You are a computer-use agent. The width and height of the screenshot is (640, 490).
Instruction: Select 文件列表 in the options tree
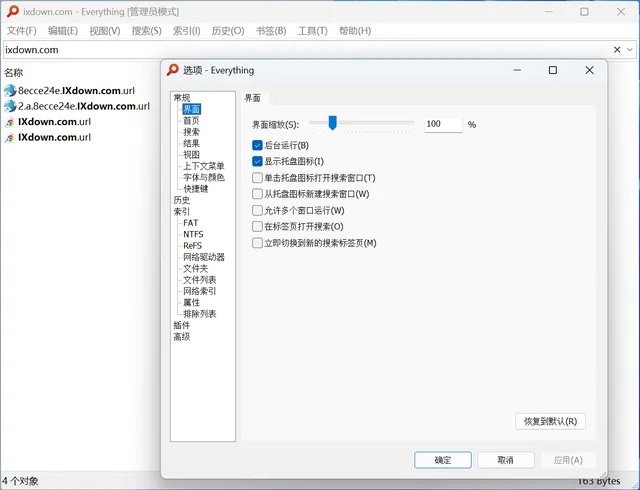click(200, 280)
